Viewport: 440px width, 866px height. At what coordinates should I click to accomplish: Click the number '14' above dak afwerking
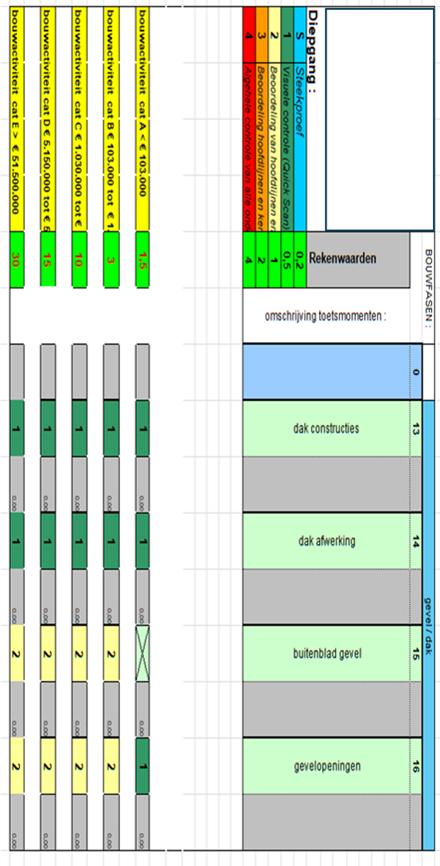tap(416, 541)
